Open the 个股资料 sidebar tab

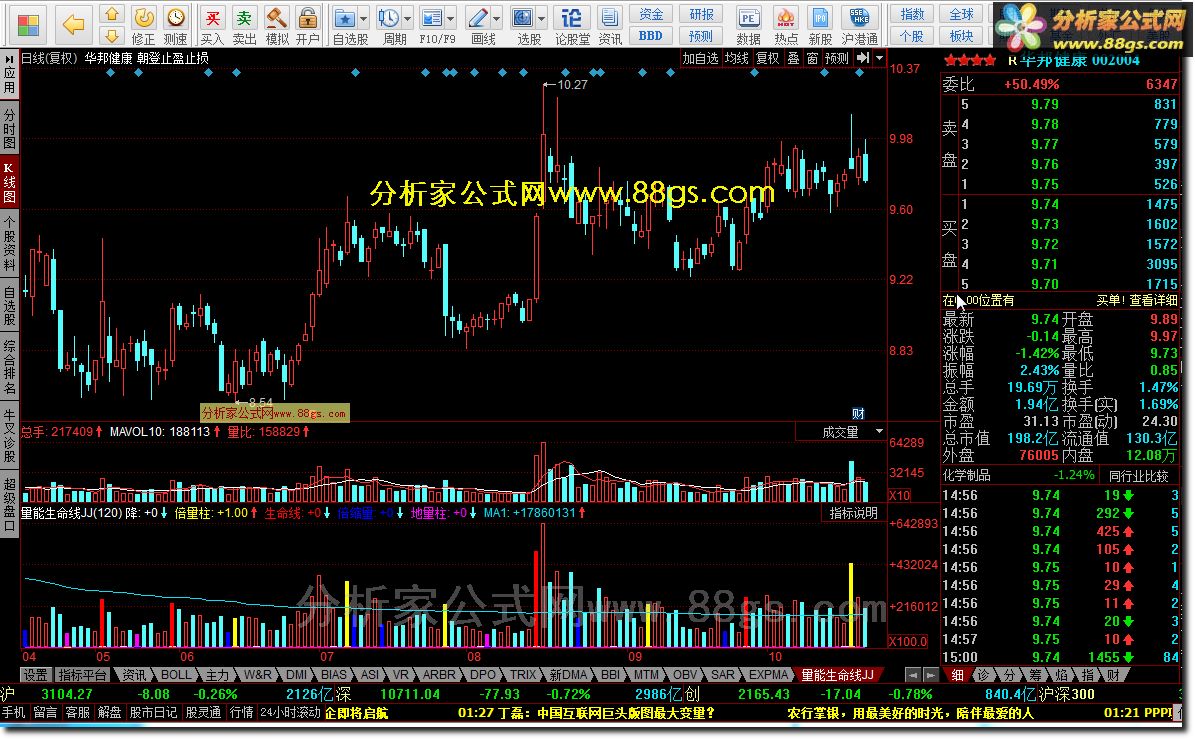coord(9,243)
